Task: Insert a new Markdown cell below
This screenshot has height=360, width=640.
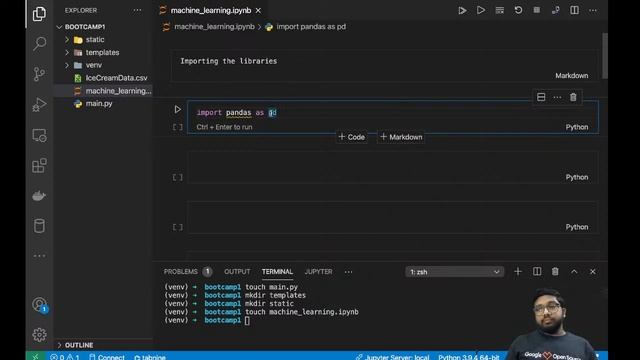Action: tap(401, 137)
